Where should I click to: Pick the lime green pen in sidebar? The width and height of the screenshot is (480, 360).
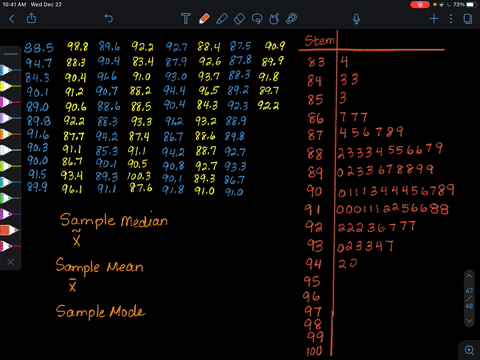tap(10, 166)
